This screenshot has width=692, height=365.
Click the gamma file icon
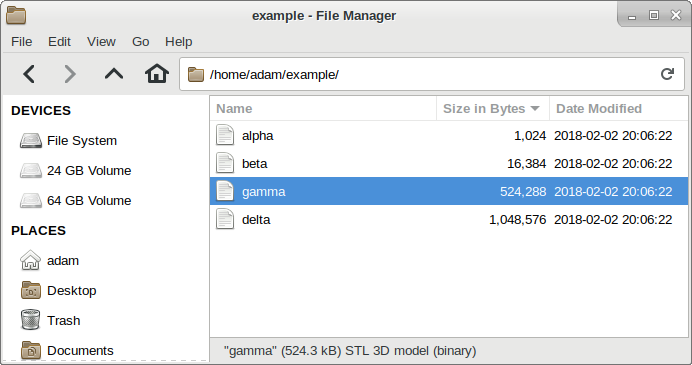click(x=225, y=191)
